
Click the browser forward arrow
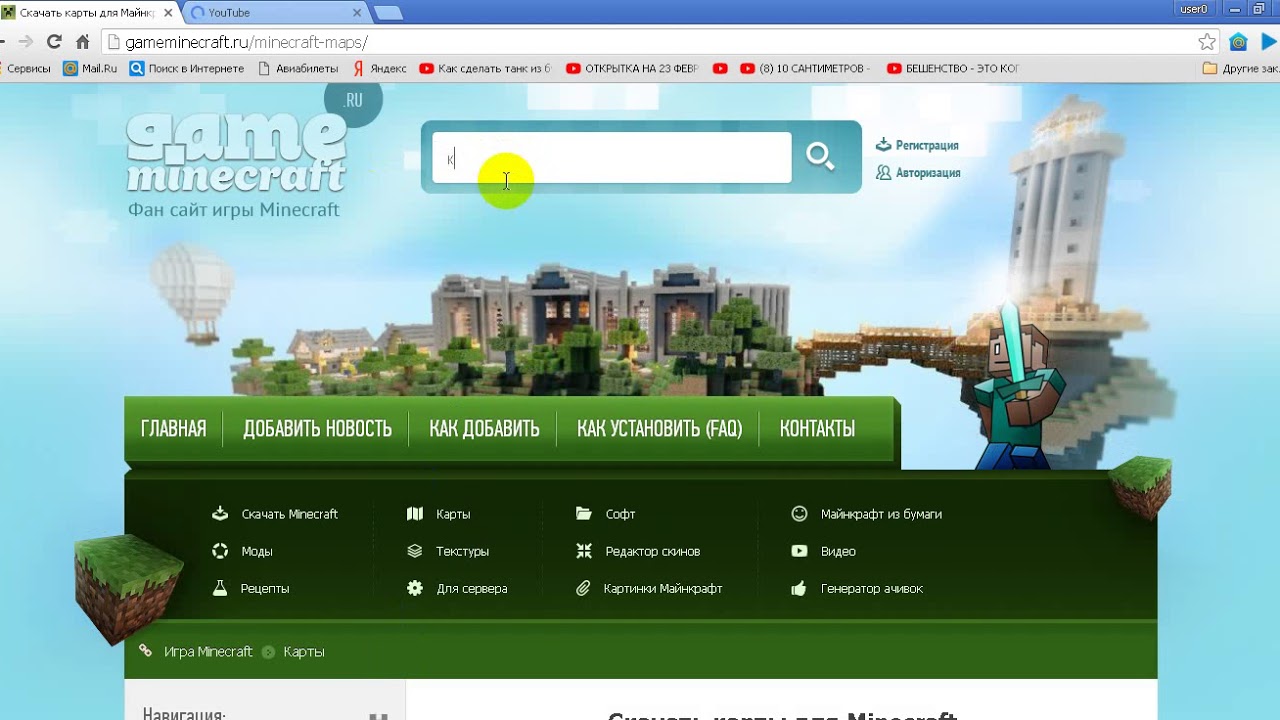[25, 42]
